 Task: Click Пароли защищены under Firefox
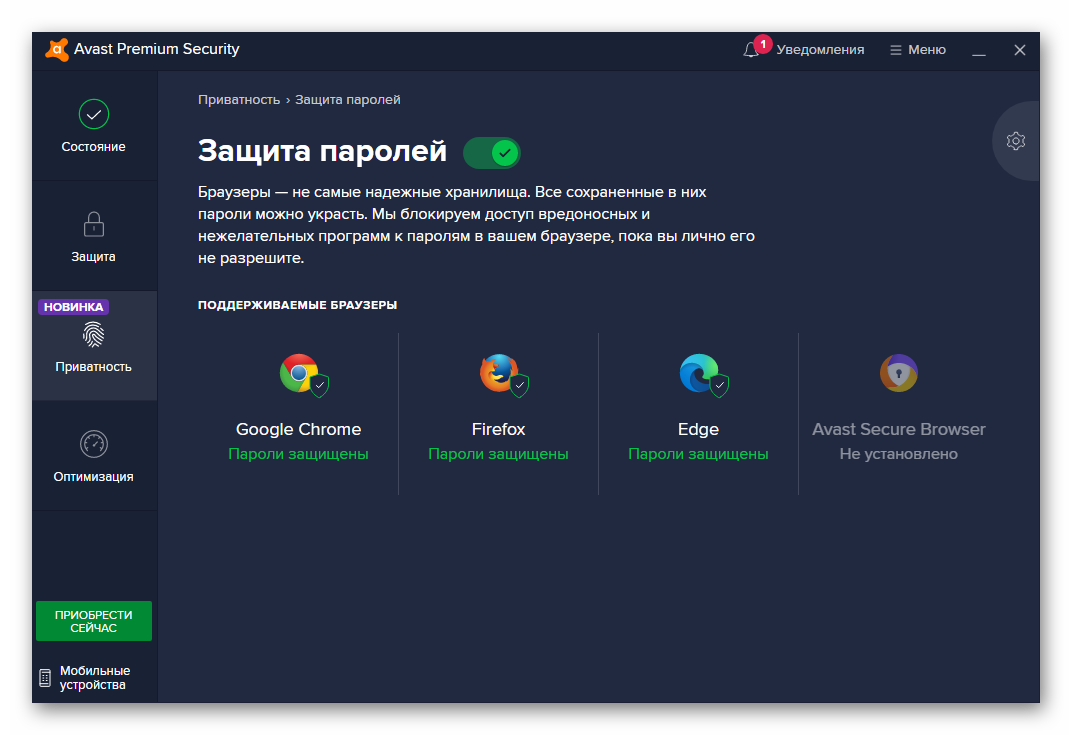(498, 454)
